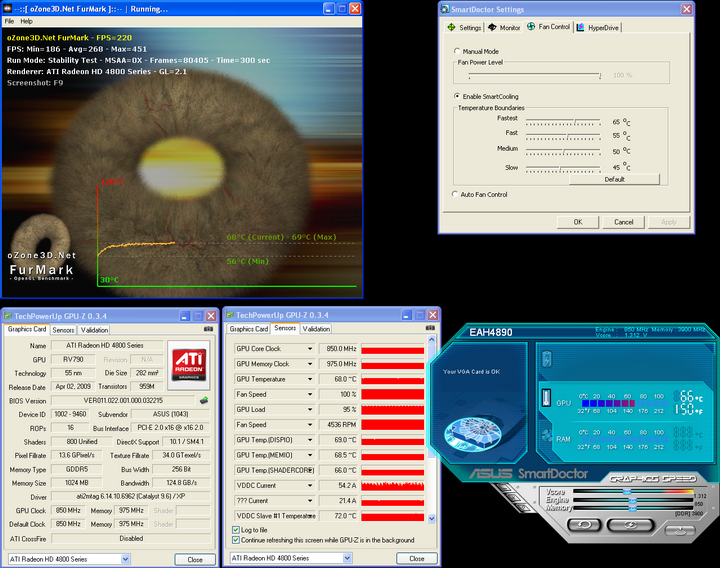Click the small download-arrow button in SmartDoctor
Image resolution: width=720 pixels, height=568 pixels.
pyautogui.click(x=680, y=530)
